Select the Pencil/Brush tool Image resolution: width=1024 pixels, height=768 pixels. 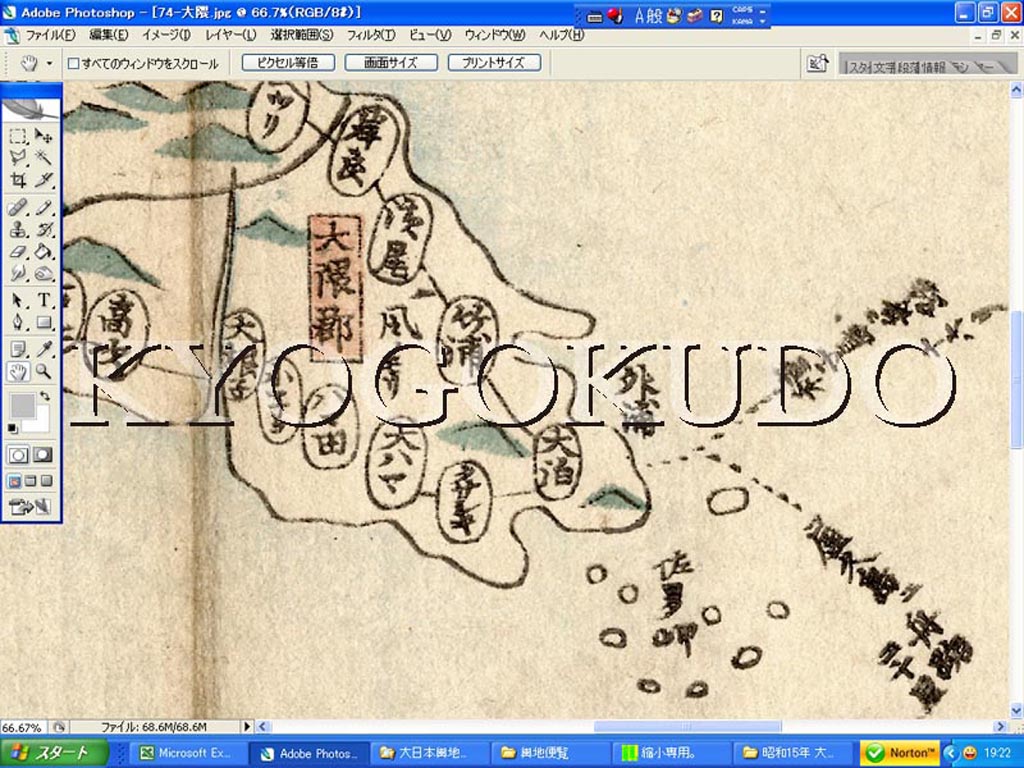43,208
